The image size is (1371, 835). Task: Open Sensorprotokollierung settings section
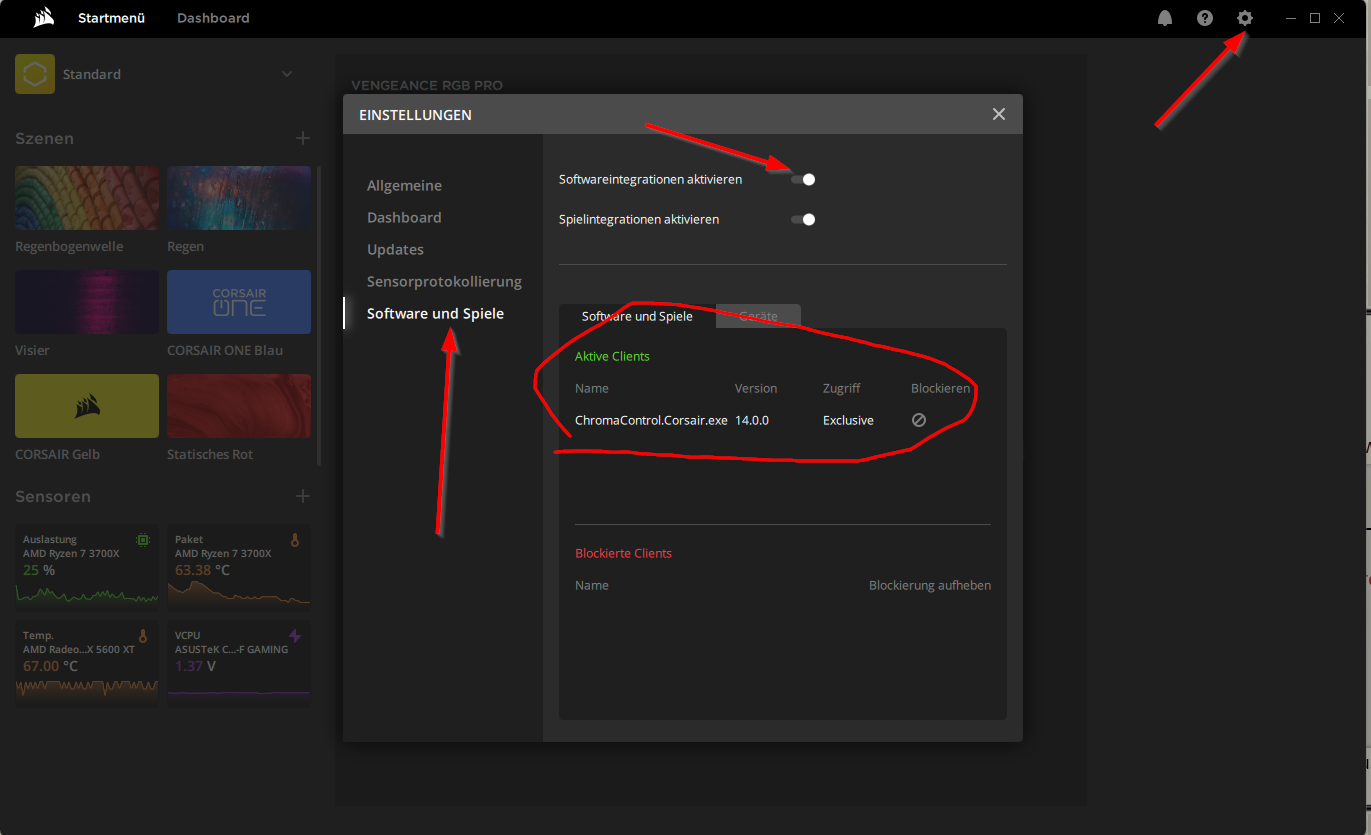coord(444,281)
